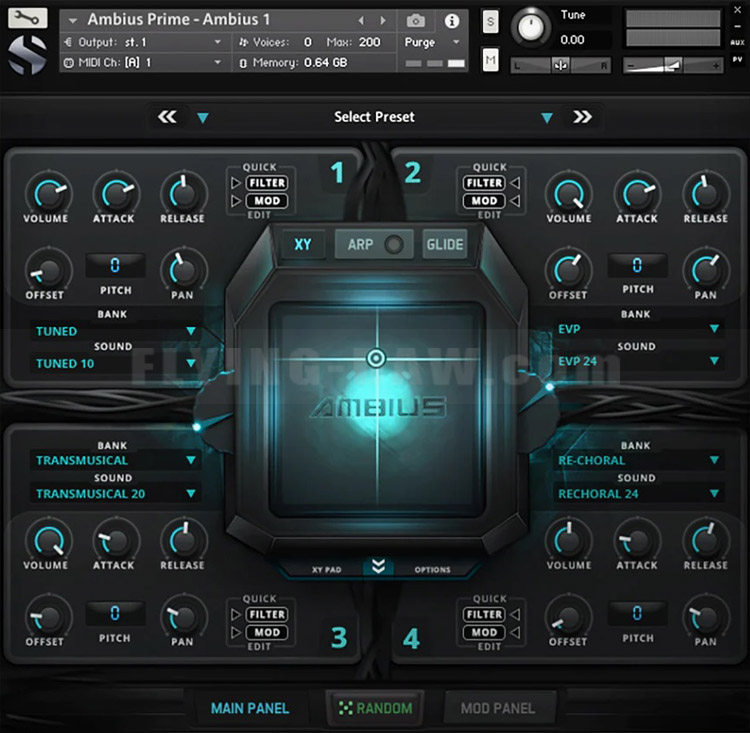This screenshot has width=750, height=733.
Task: Open the instrument name dropdown menu
Action: 73,21
